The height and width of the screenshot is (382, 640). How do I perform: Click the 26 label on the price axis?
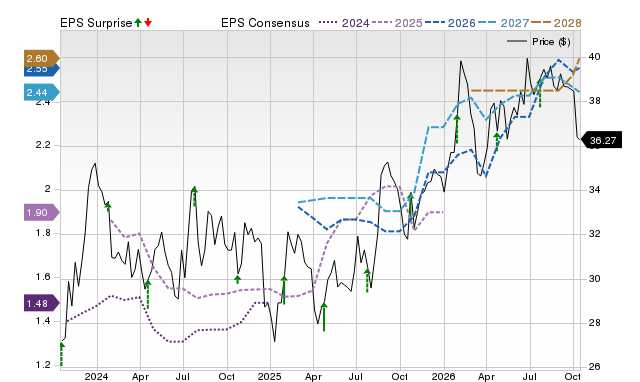[x=594, y=366]
